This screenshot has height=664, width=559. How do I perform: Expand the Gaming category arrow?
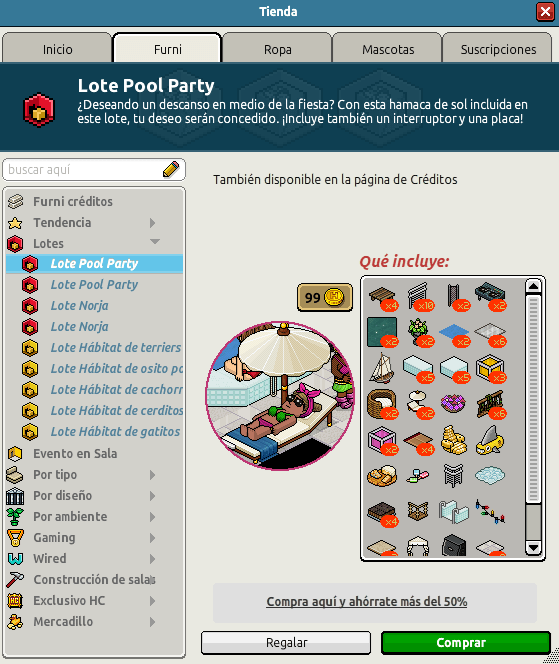pos(152,538)
